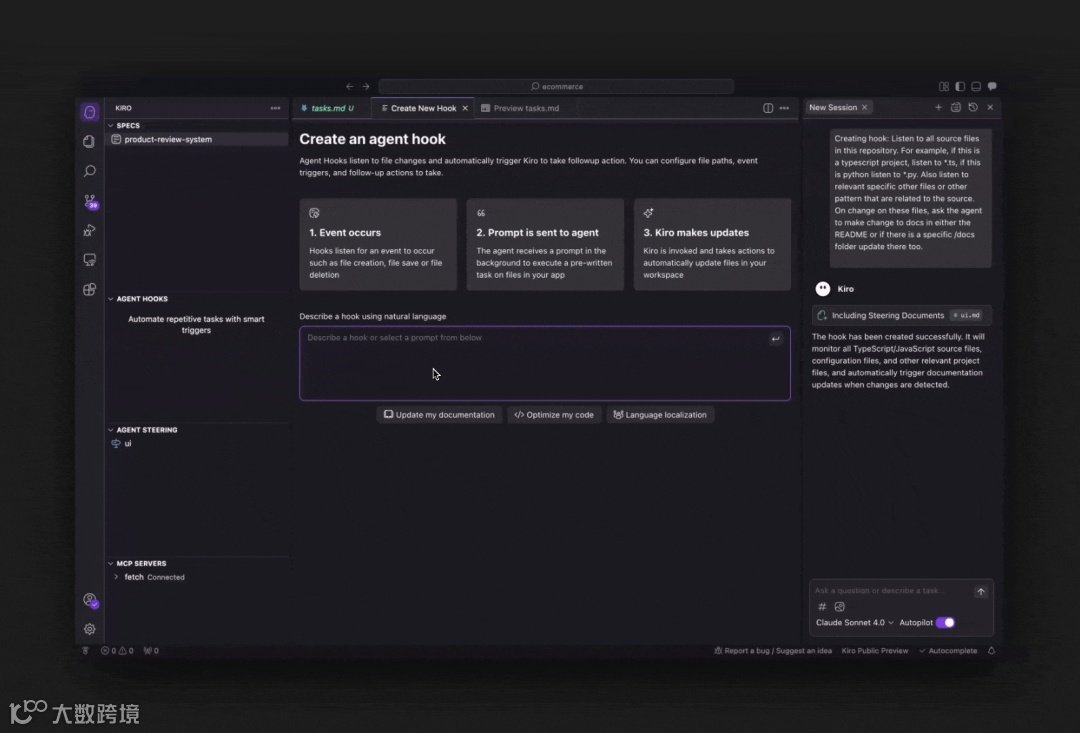1080x733 pixels.
Task: Go back with the left arrow
Action: tap(349, 87)
